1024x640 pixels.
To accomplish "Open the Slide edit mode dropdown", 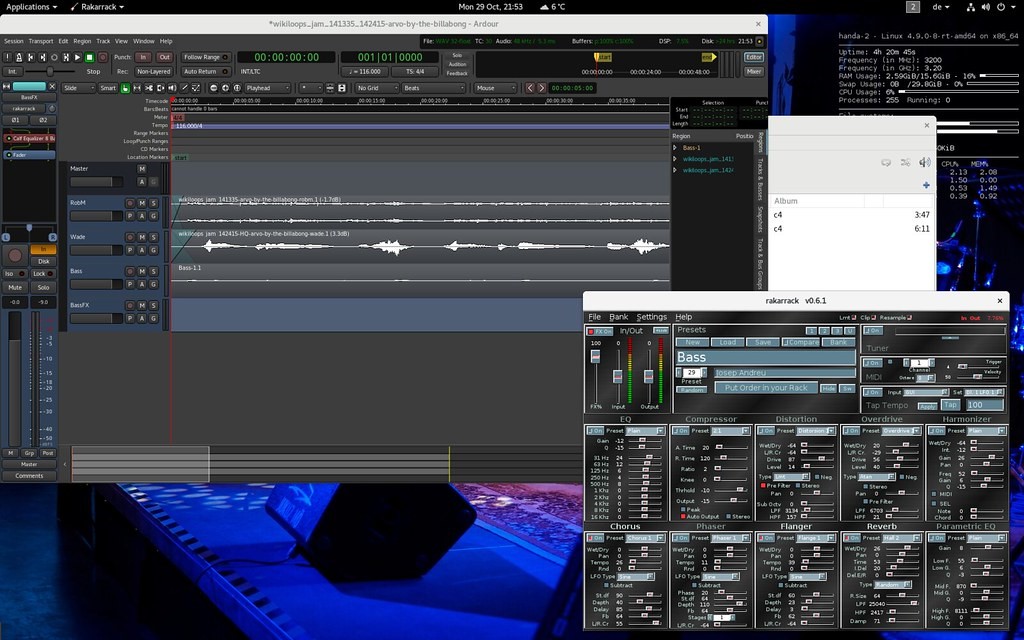I will click(78, 88).
